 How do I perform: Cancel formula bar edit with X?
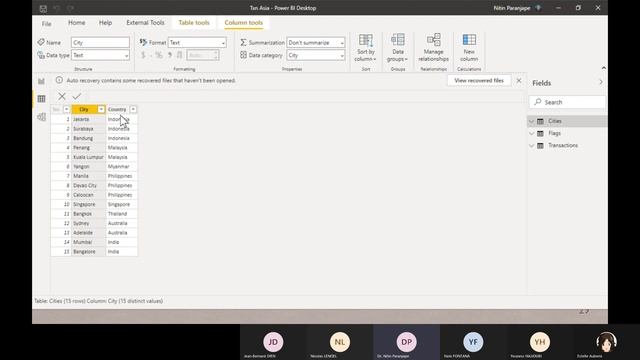(x=62, y=96)
